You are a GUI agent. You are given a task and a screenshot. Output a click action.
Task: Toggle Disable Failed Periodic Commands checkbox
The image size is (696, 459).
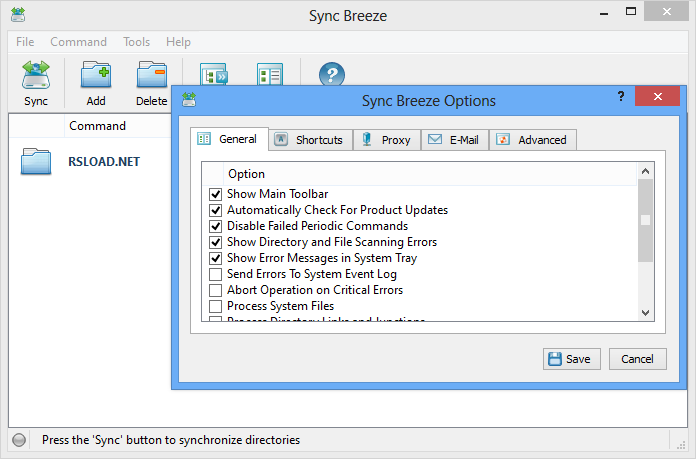(215, 226)
